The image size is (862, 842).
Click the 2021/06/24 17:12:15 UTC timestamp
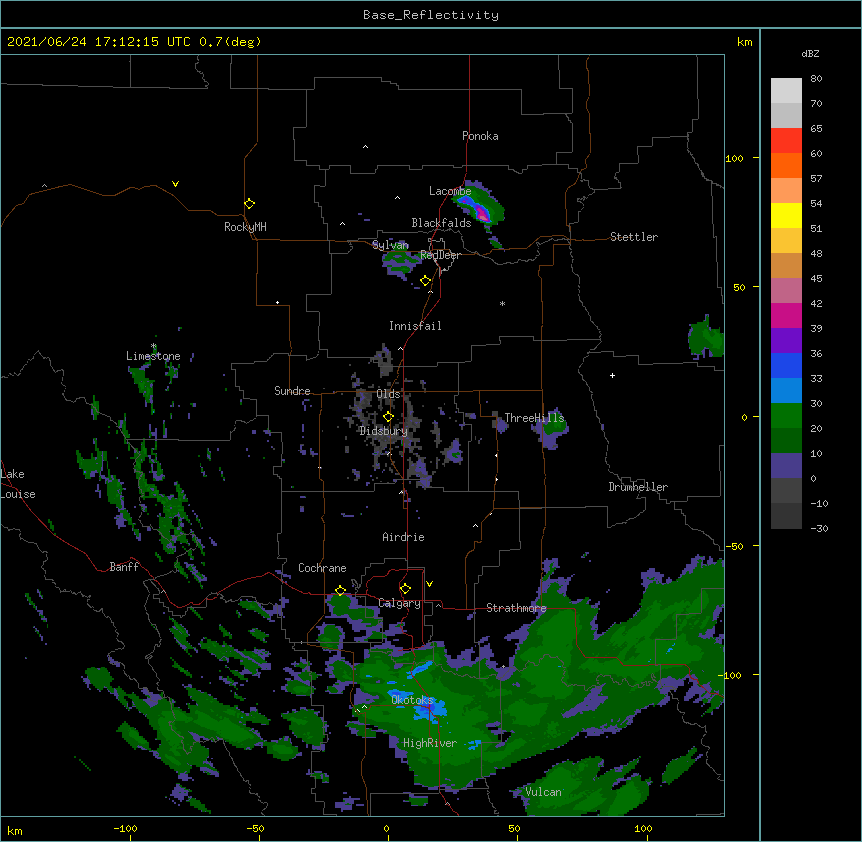point(99,42)
